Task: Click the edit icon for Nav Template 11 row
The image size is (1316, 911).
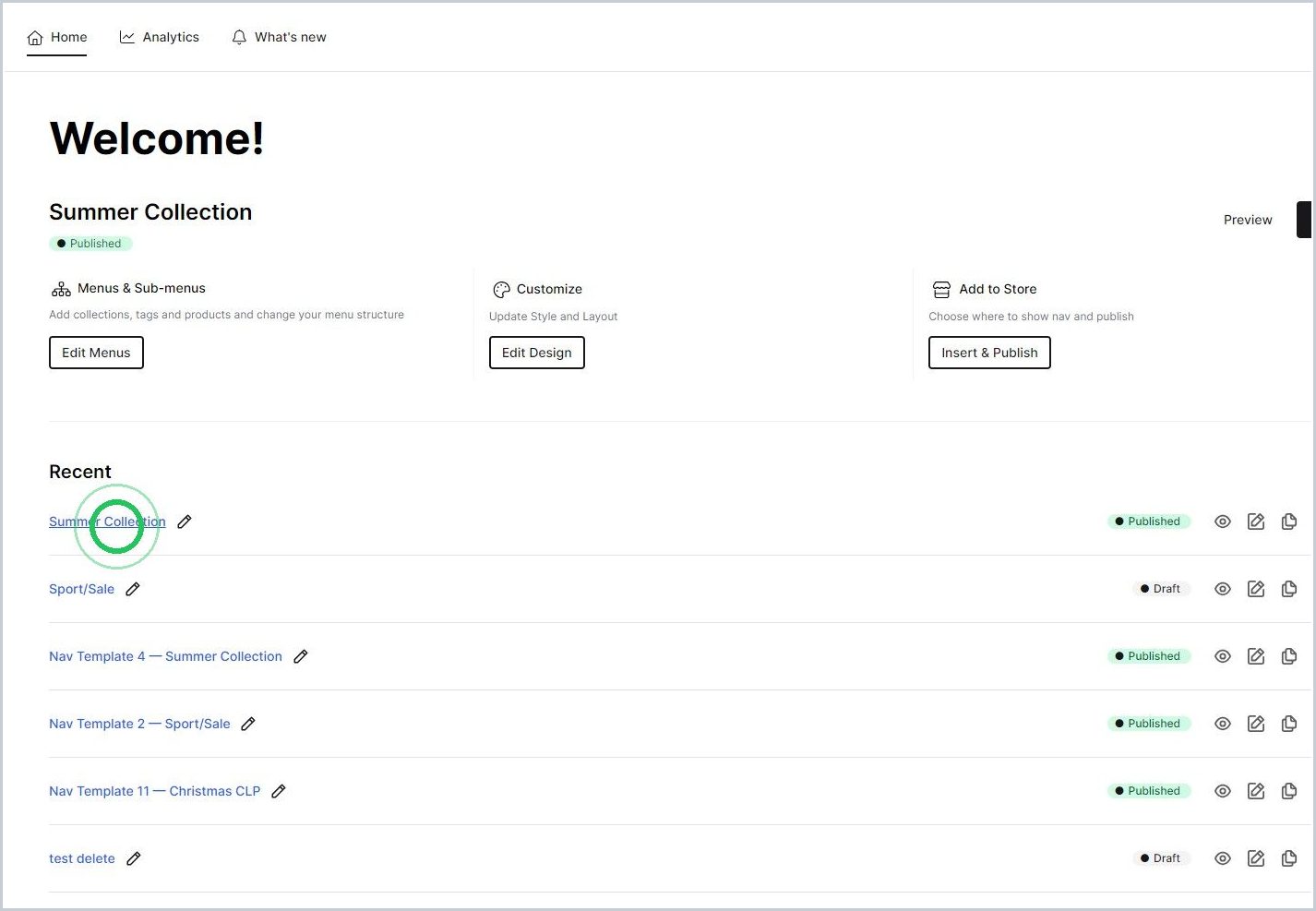Action: click(x=1256, y=791)
